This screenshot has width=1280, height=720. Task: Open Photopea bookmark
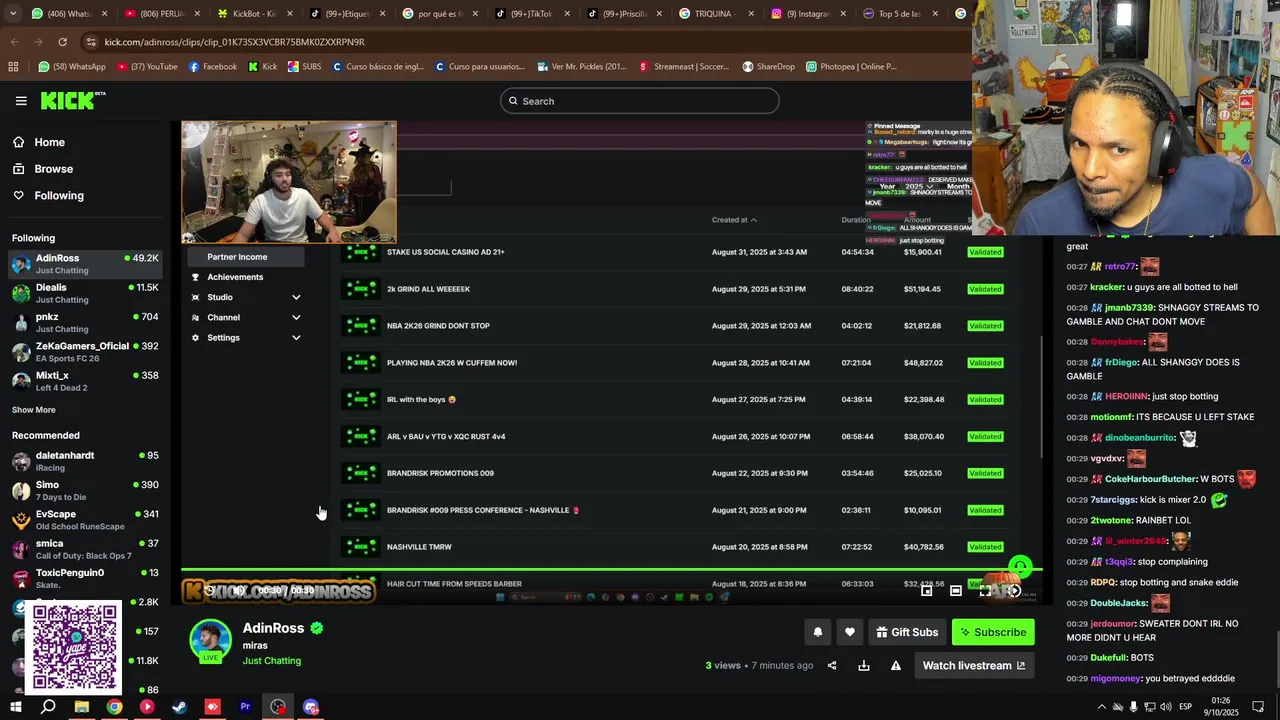point(850,67)
